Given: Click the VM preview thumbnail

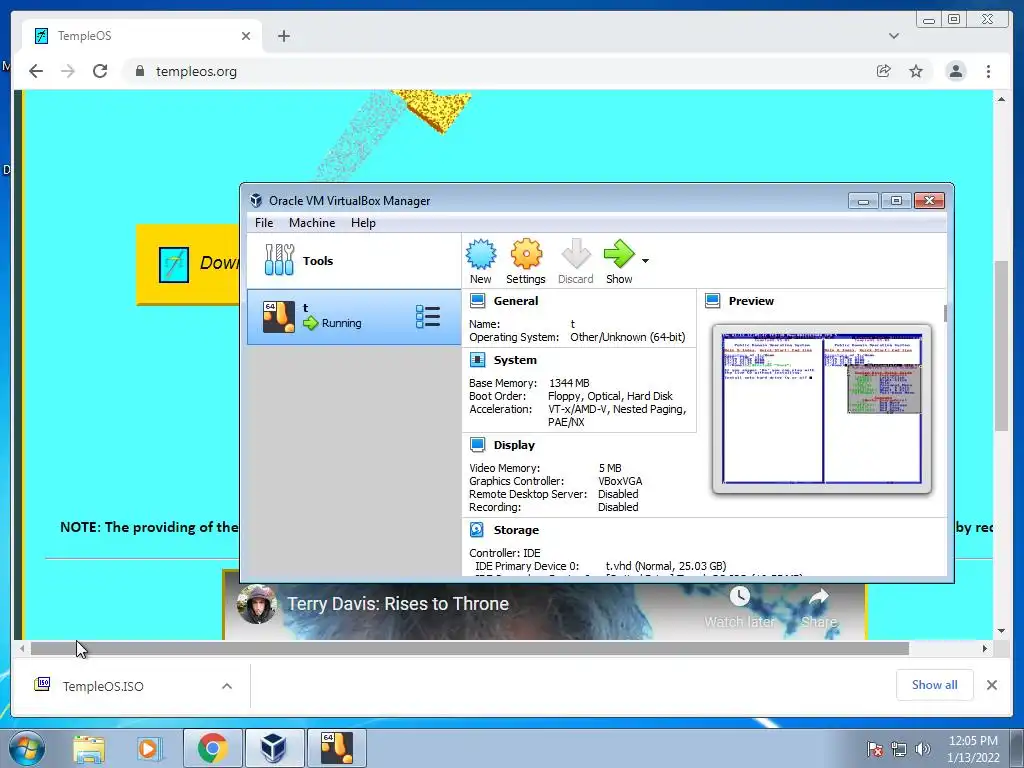Looking at the screenshot, I should (x=822, y=409).
